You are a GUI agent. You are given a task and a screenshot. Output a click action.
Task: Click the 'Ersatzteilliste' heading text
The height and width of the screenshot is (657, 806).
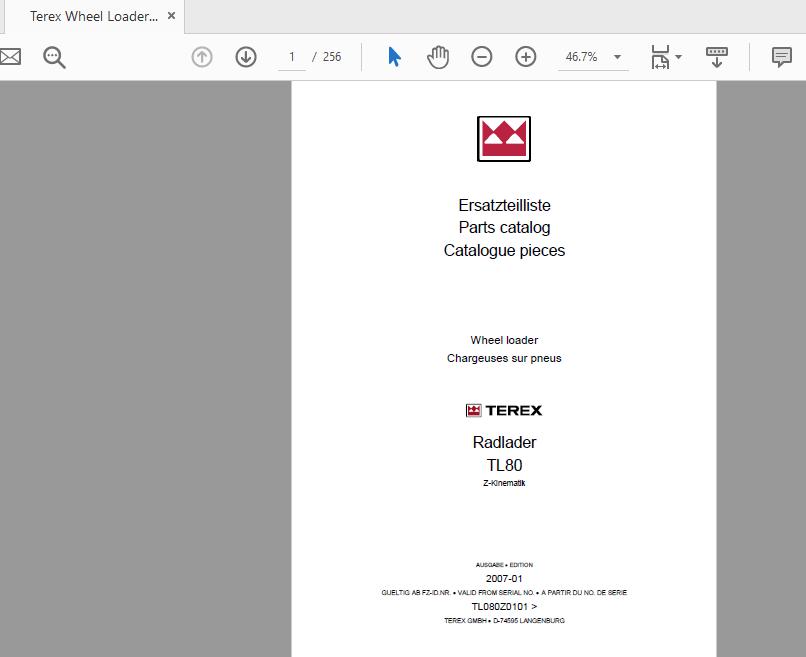[504, 205]
